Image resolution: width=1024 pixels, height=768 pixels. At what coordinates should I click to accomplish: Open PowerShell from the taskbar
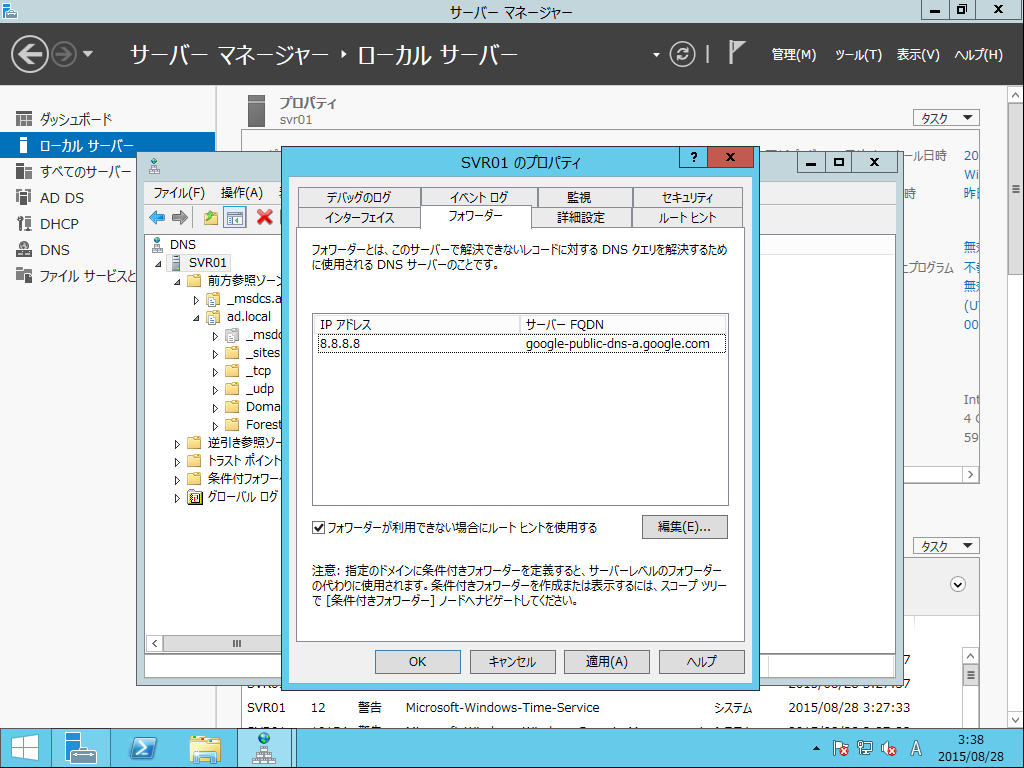tap(142, 748)
